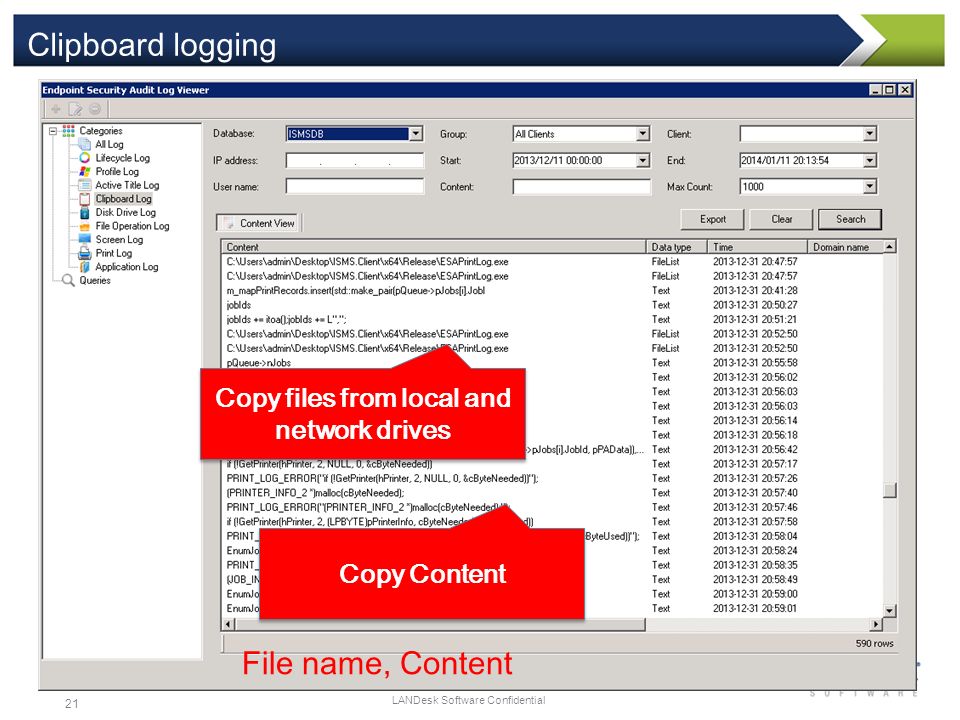Click the Active Title Log icon
Viewport: 960px width, 720px height.
click(84, 185)
